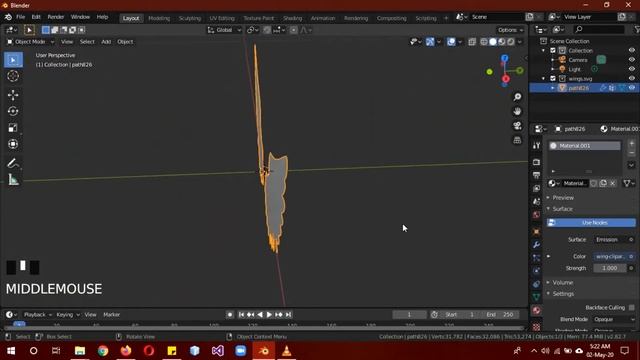Open the Material properties tab icon
The height and width of the screenshot is (360, 640).
pos(536,311)
